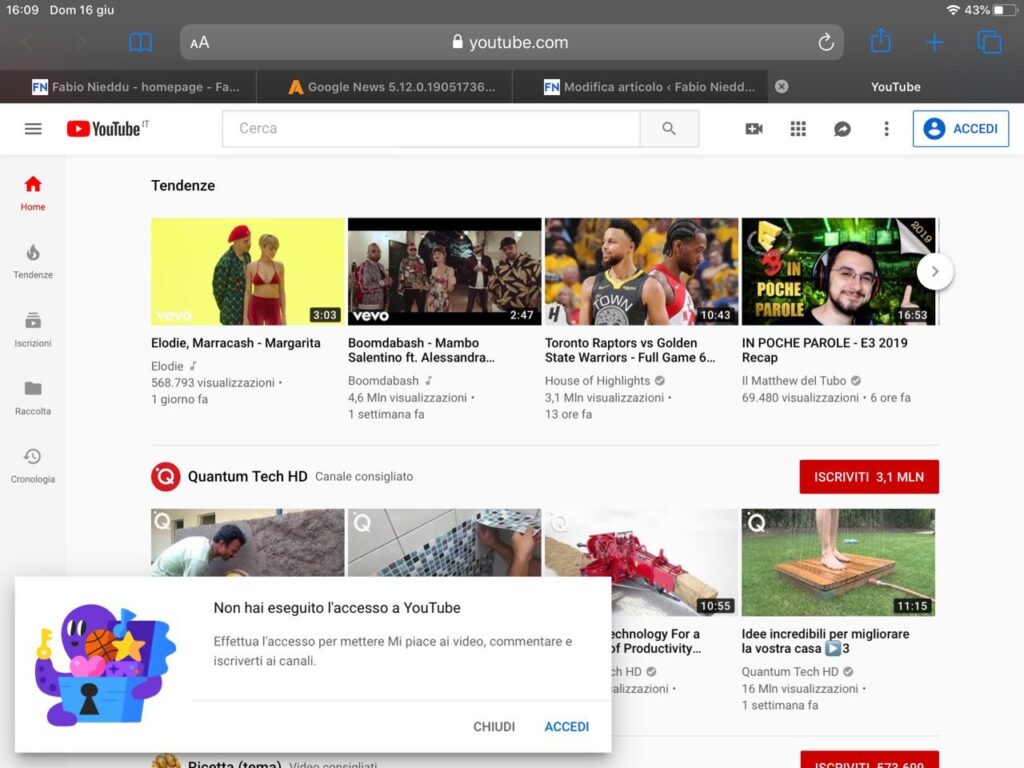Viewport: 1024px width, 768px height.
Task: Click Idee incredibili per migliorare title
Action: point(825,641)
